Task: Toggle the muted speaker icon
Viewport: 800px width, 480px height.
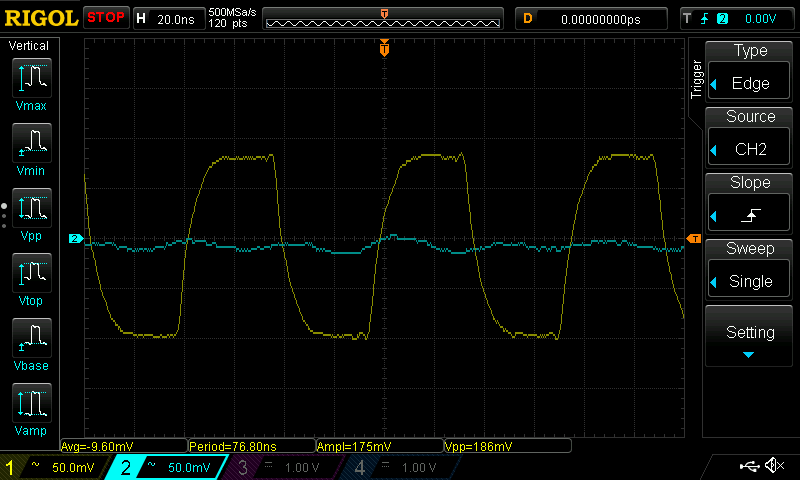Action: [774, 466]
